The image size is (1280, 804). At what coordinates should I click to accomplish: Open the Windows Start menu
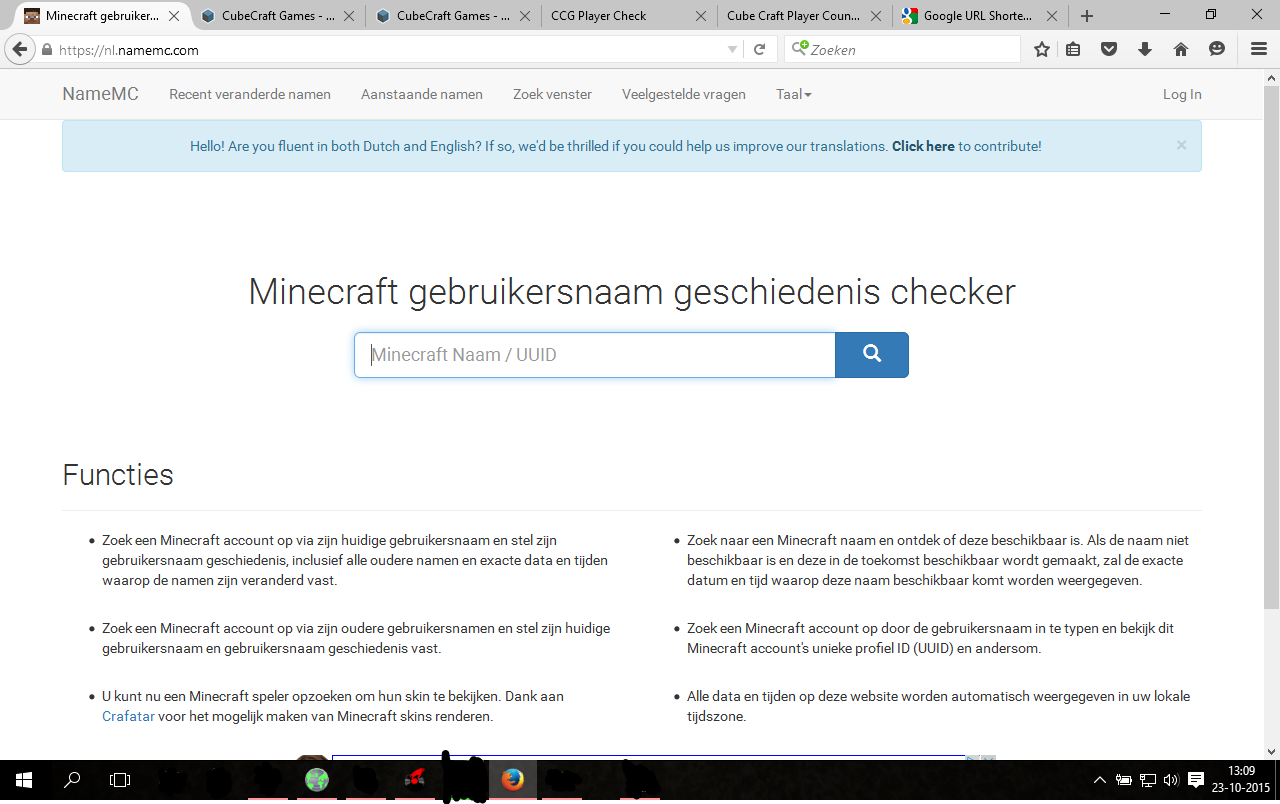click(24, 780)
